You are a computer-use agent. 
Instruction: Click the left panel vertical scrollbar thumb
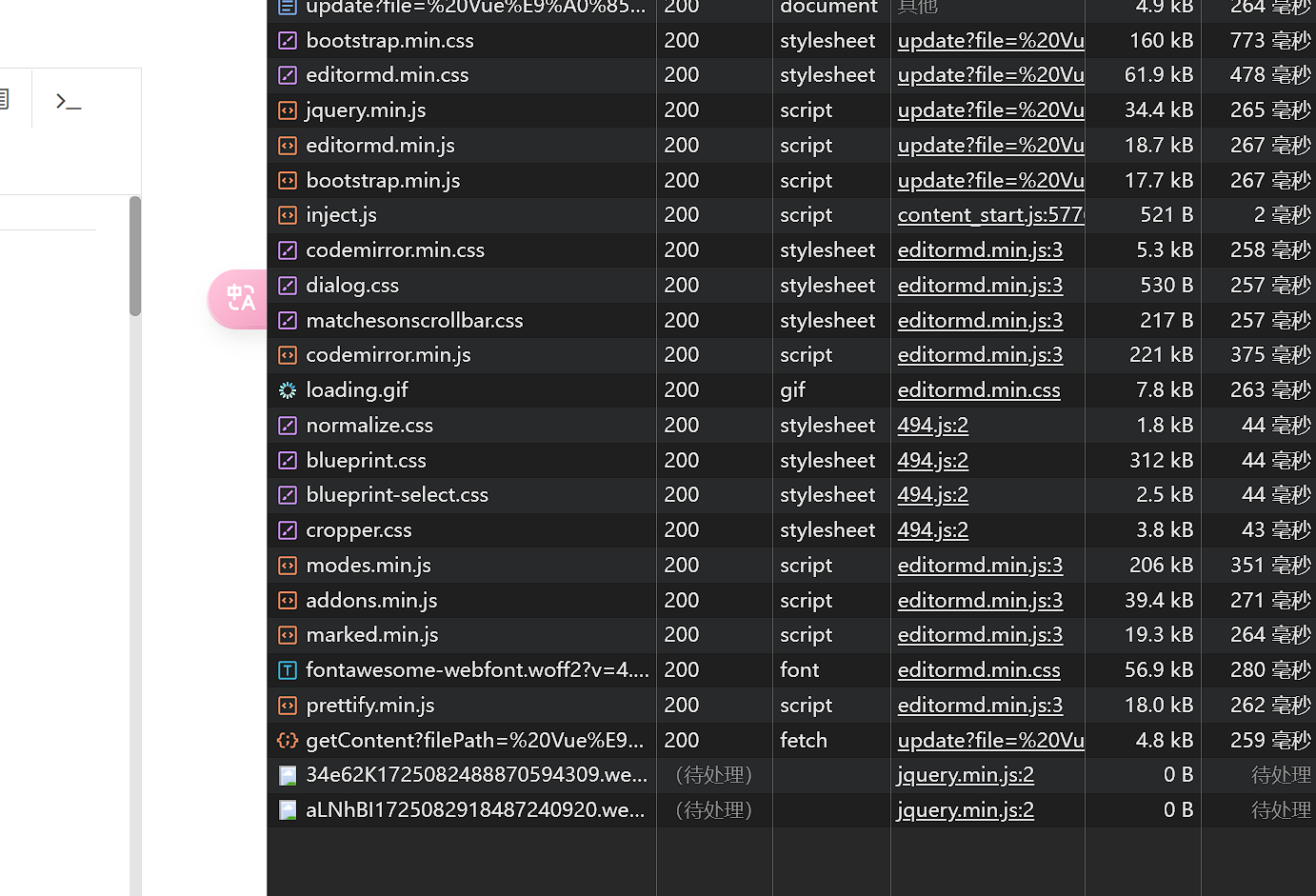135,255
